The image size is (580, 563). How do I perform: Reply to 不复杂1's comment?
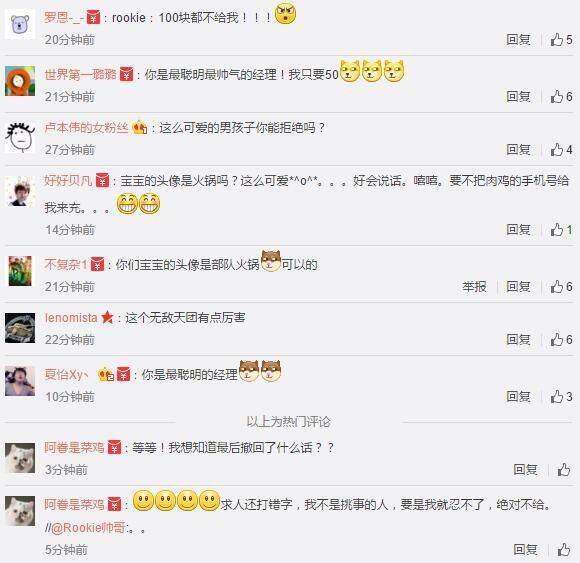click(x=518, y=287)
